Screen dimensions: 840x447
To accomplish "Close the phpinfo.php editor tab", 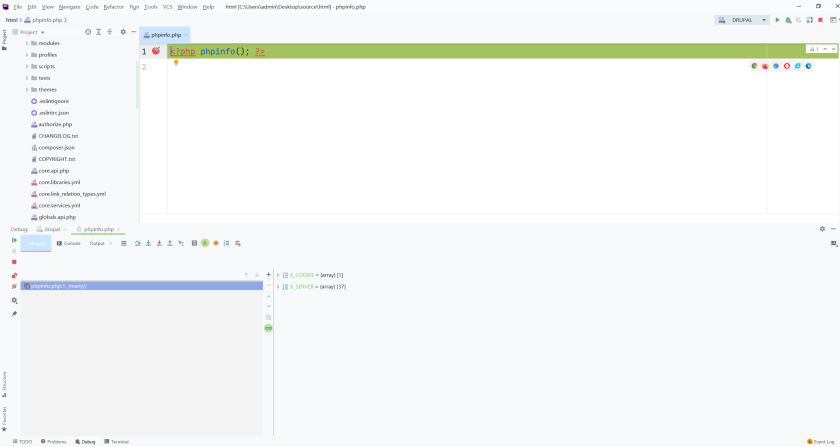I will [x=186, y=35].
